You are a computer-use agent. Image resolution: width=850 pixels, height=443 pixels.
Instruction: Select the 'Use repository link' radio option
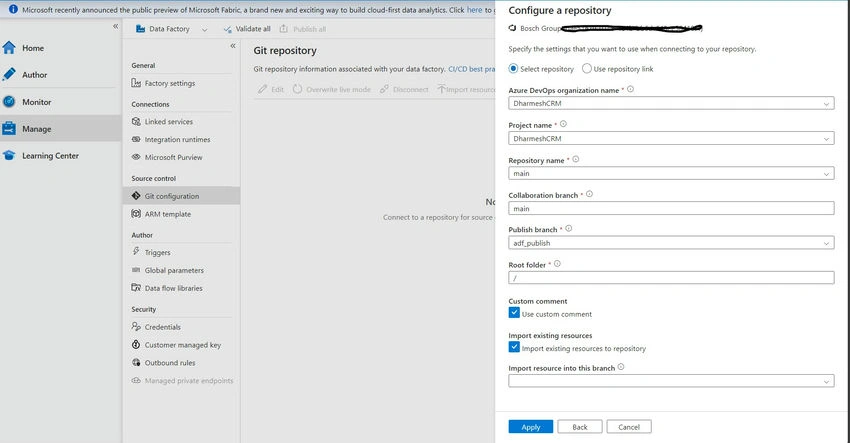point(587,68)
